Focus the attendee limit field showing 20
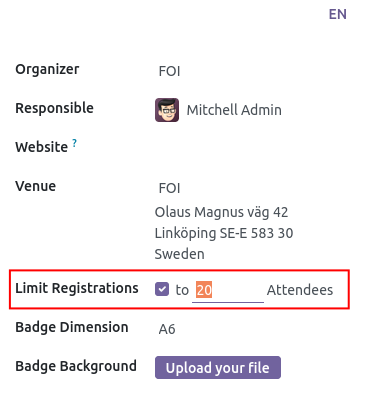376x397 pixels. coord(228,290)
